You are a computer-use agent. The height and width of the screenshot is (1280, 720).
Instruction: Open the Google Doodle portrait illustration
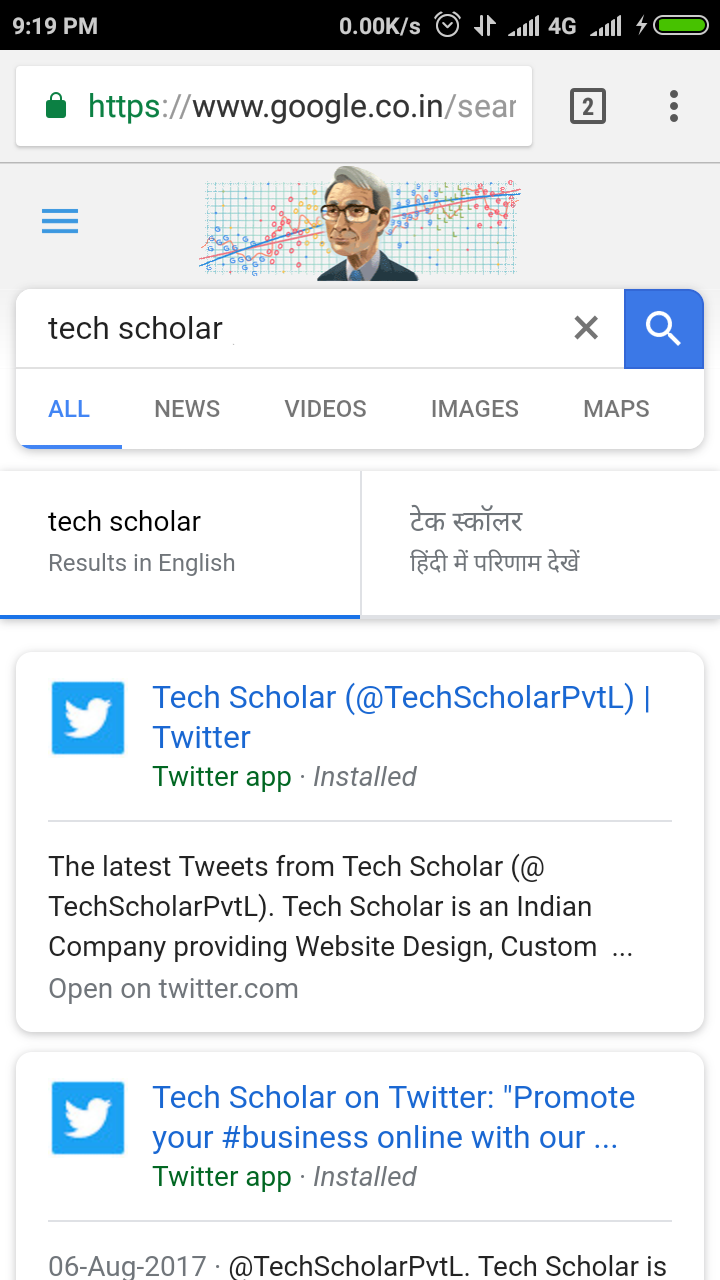pyautogui.click(x=360, y=224)
